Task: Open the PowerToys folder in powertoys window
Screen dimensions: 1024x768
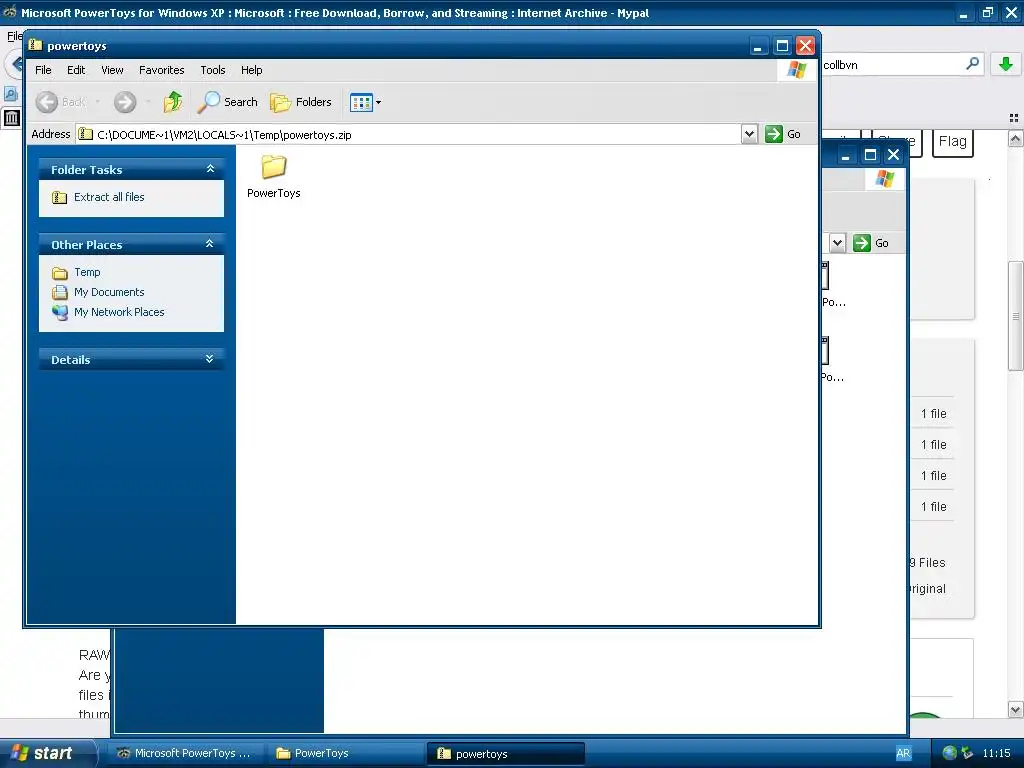Action: point(274,176)
